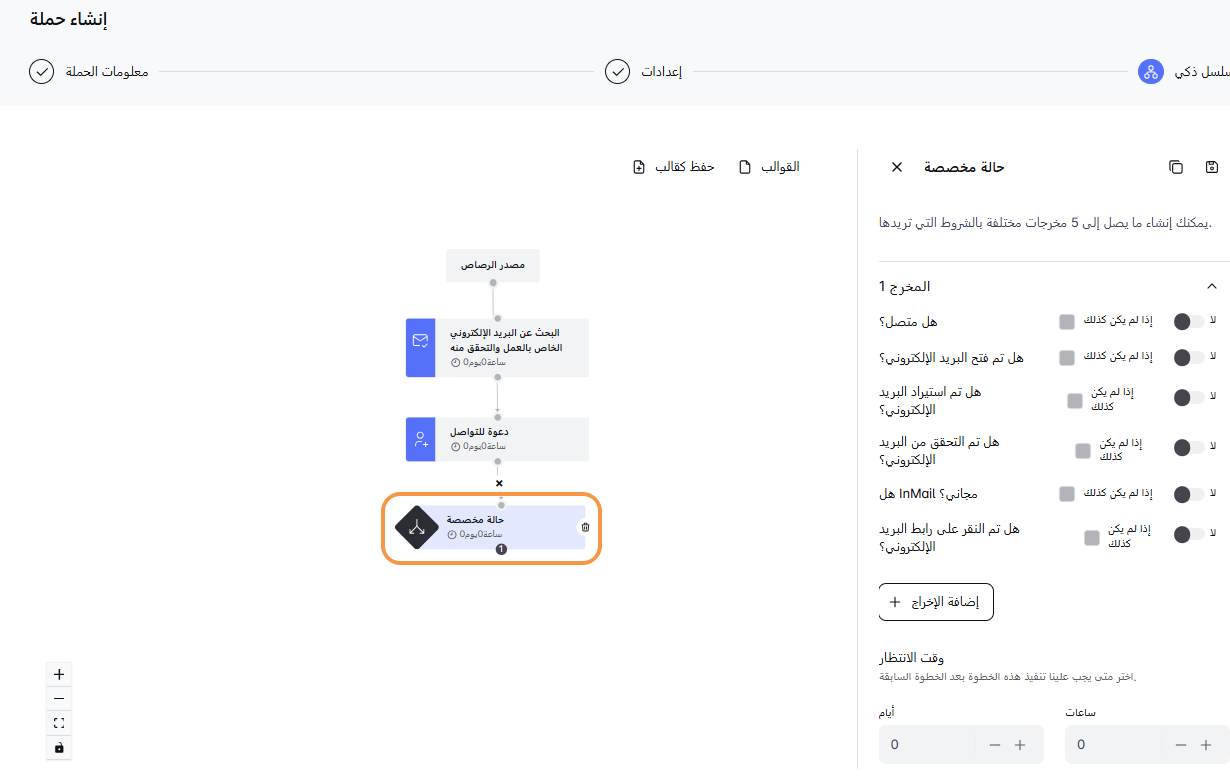
Task: Delete the حالة مخصصة node via trash icon
Action: pos(585,527)
